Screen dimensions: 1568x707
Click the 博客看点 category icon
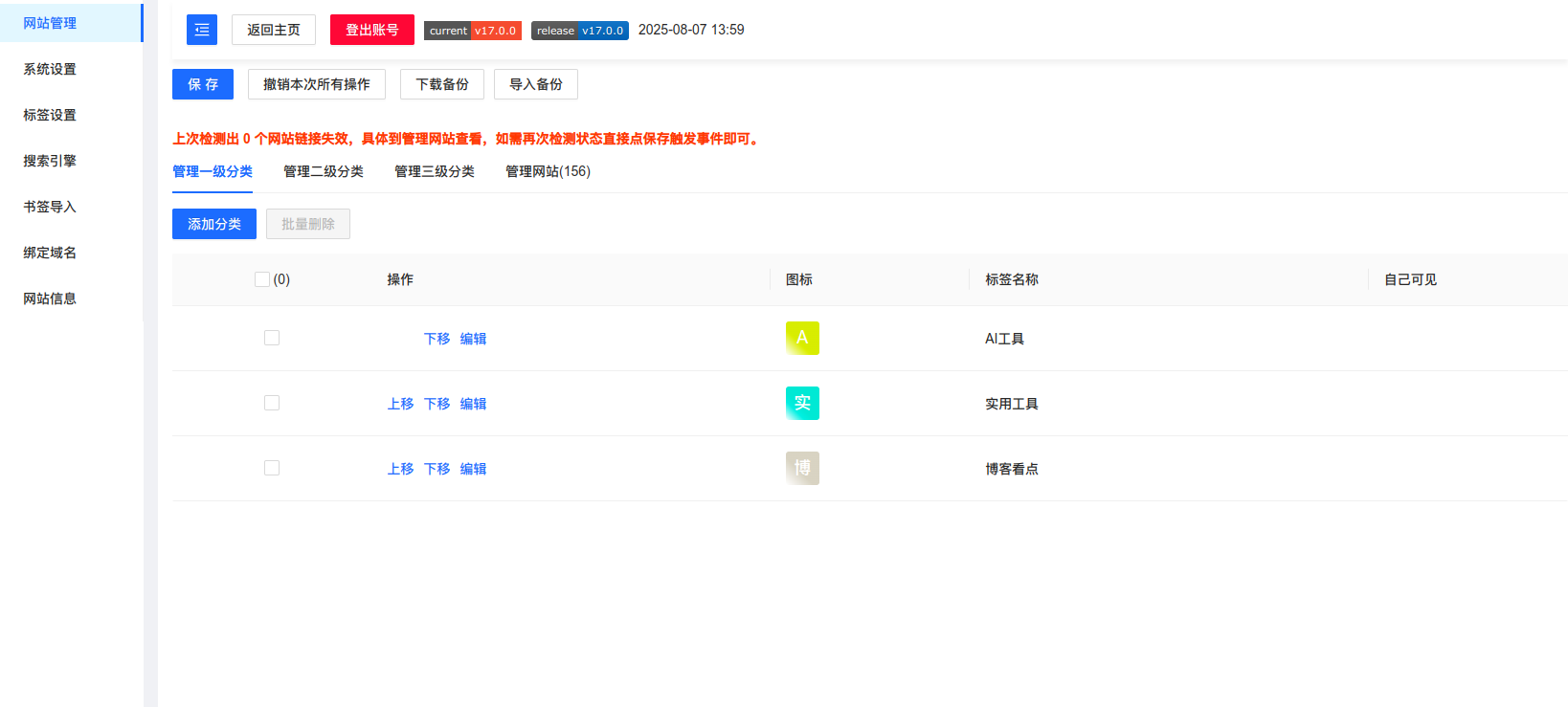click(x=802, y=468)
